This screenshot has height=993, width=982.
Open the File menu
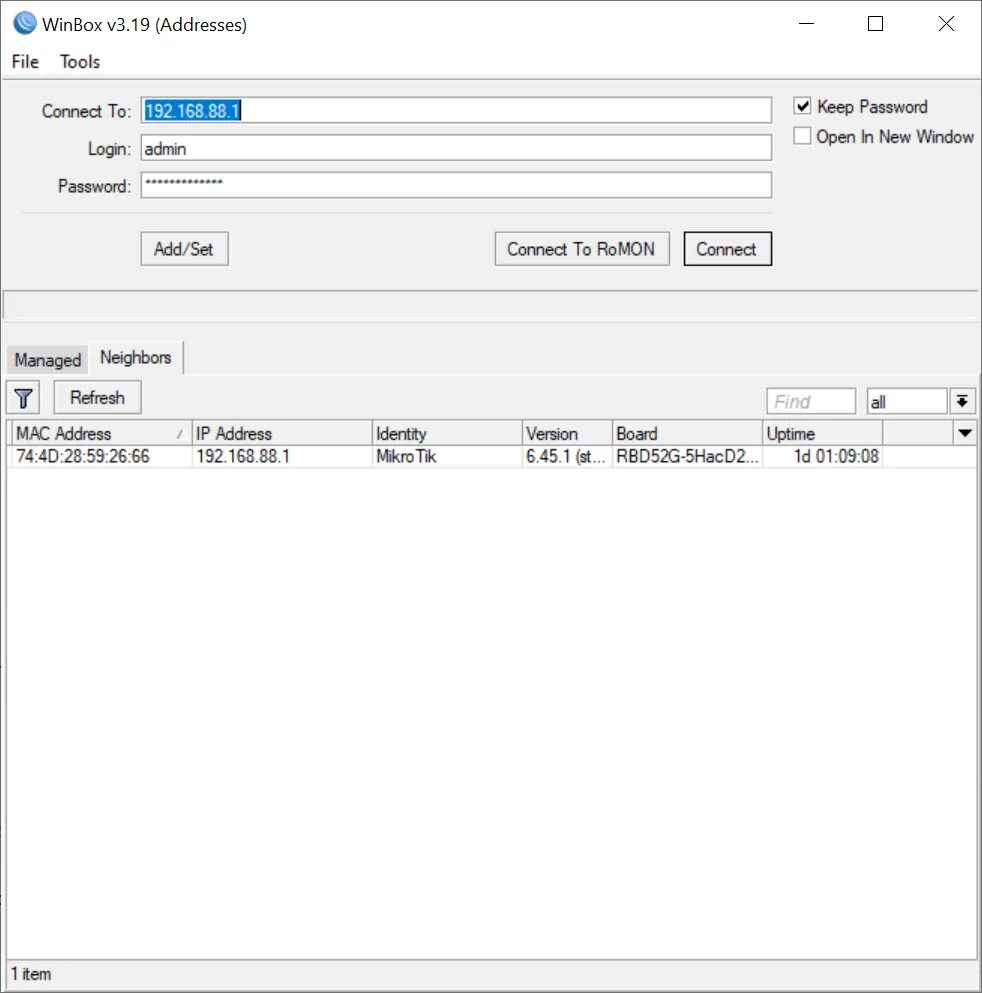[25, 61]
